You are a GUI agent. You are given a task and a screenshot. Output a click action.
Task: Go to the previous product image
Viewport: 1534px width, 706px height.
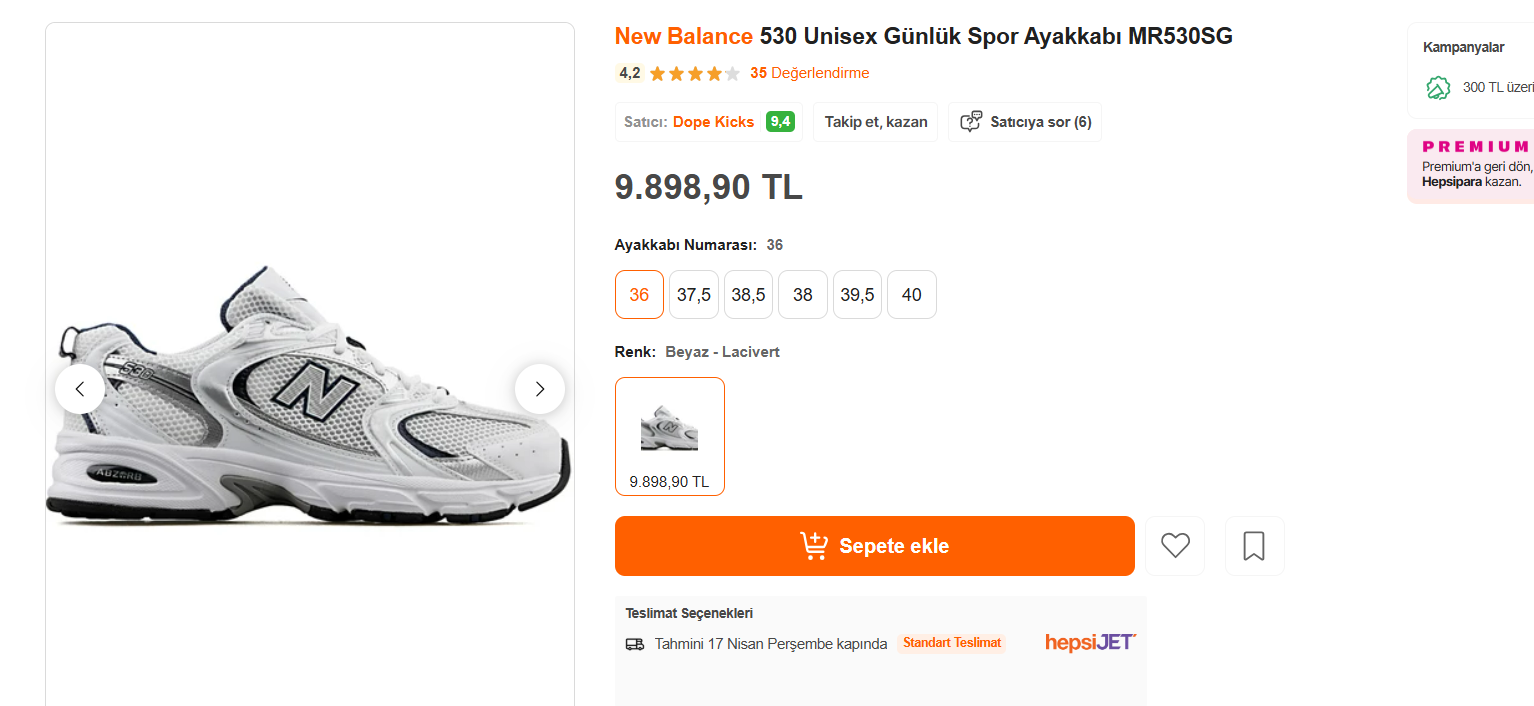80,389
